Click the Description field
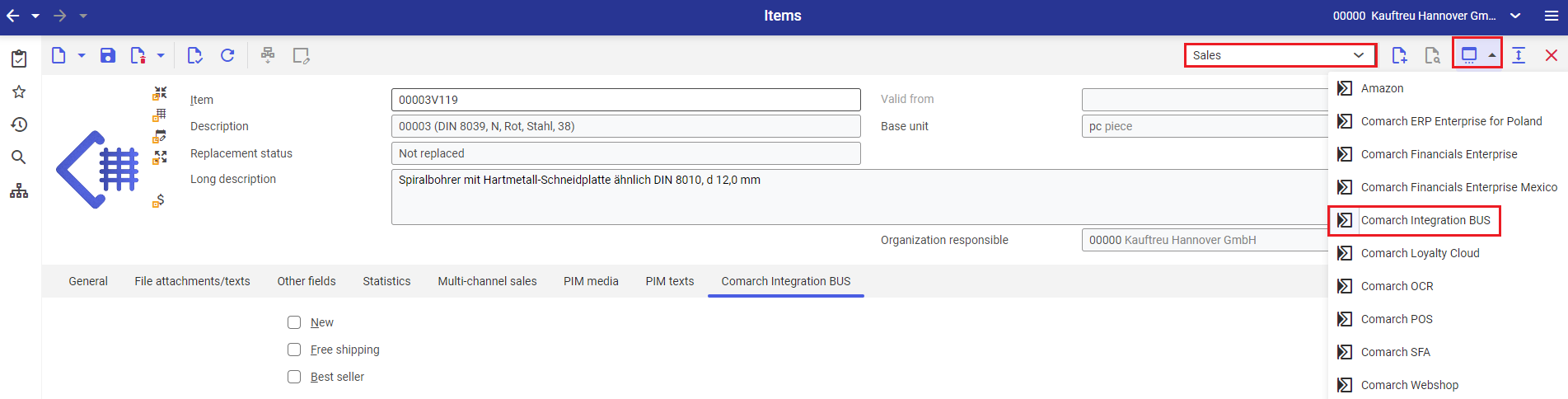The width and height of the screenshot is (1568, 399). point(626,126)
